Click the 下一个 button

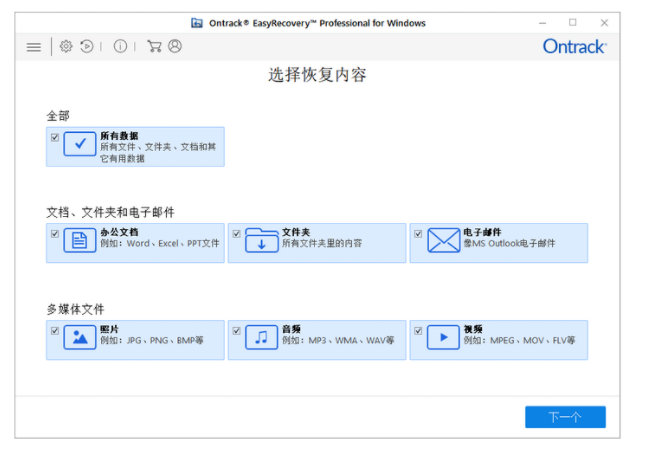tap(565, 417)
